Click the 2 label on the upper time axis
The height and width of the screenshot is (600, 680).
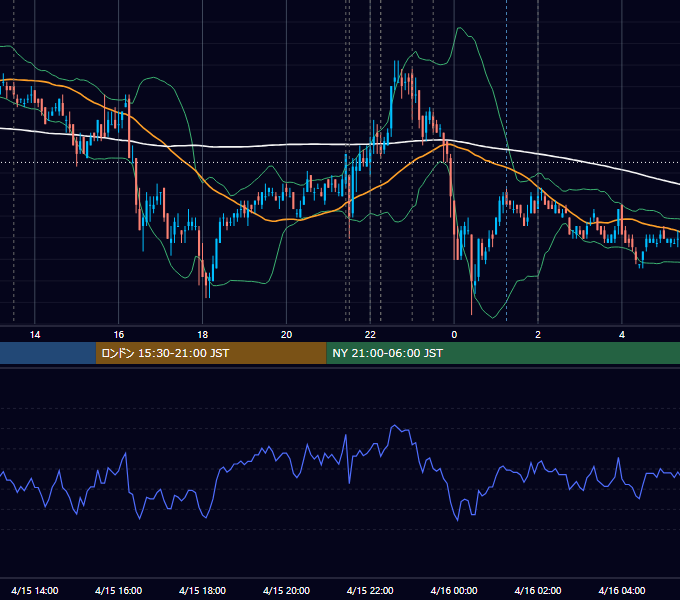point(538,335)
